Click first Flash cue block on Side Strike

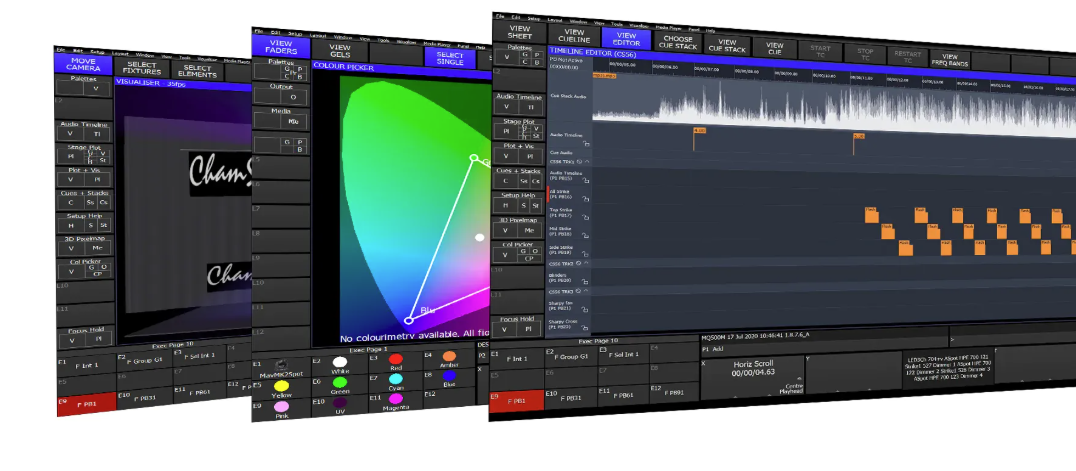(x=905, y=248)
